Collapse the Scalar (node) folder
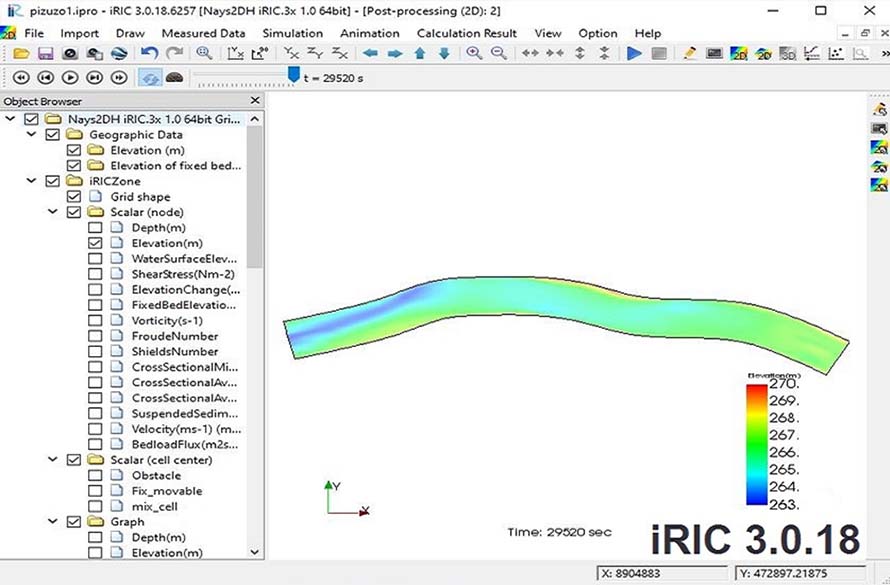Image resolution: width=890 pixels, height=585 pixels. (53, 212)
